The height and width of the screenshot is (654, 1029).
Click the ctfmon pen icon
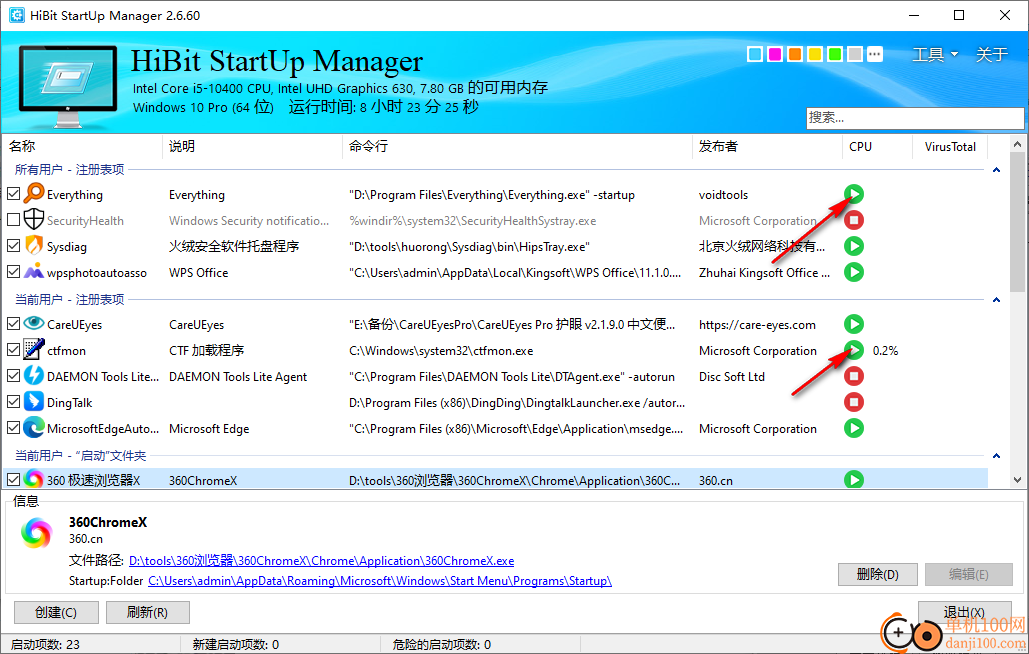click(33, 350)
